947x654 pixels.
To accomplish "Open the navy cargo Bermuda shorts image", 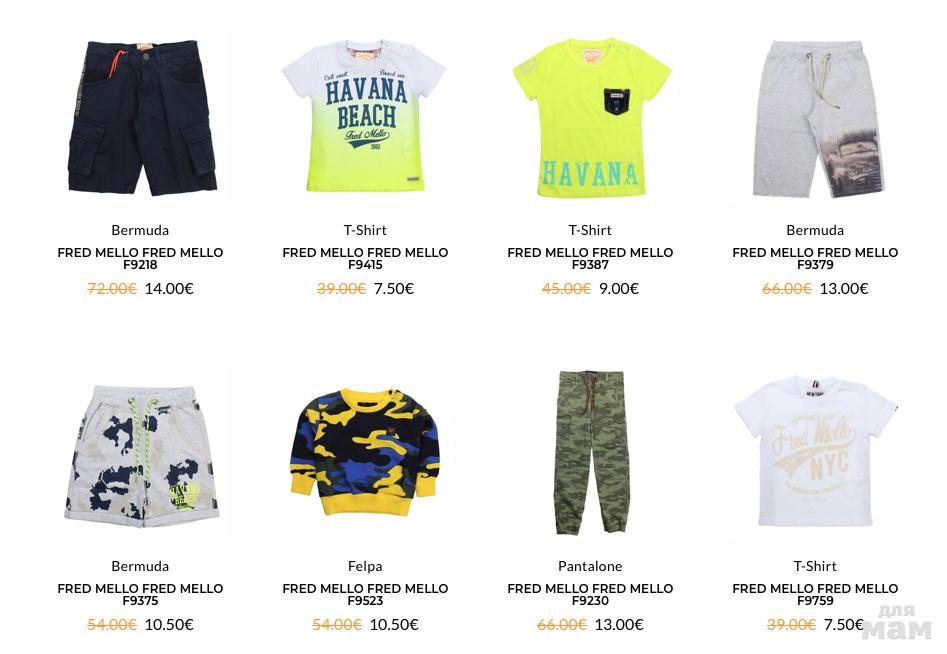I will [141, 118].
